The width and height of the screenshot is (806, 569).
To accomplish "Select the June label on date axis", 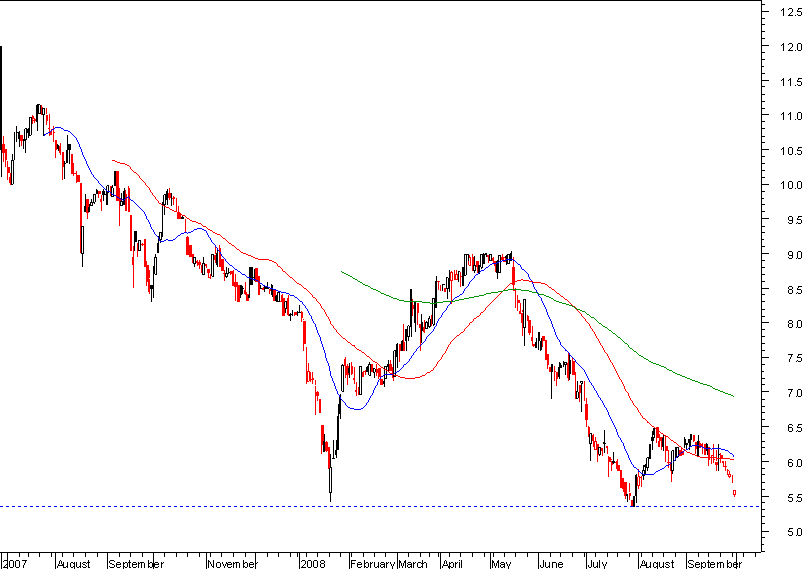I will coord(552,564).
